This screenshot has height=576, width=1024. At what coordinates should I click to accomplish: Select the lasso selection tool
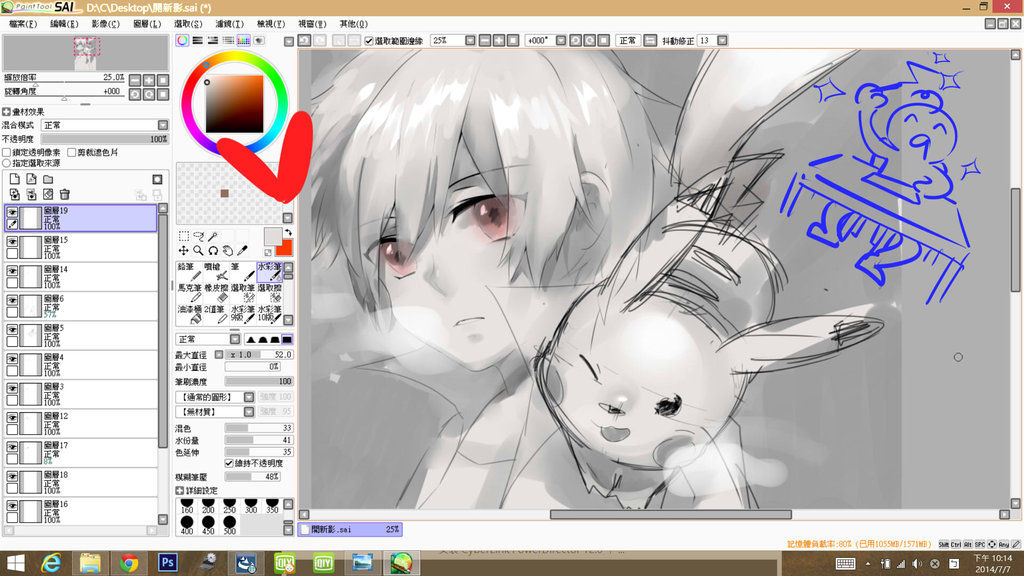click(199, 236)
